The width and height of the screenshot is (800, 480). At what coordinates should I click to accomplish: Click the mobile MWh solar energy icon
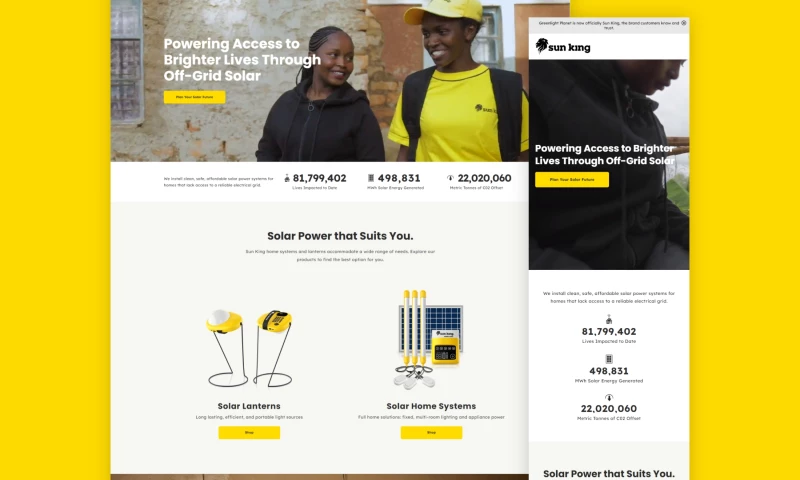click(x=609, y=359)
